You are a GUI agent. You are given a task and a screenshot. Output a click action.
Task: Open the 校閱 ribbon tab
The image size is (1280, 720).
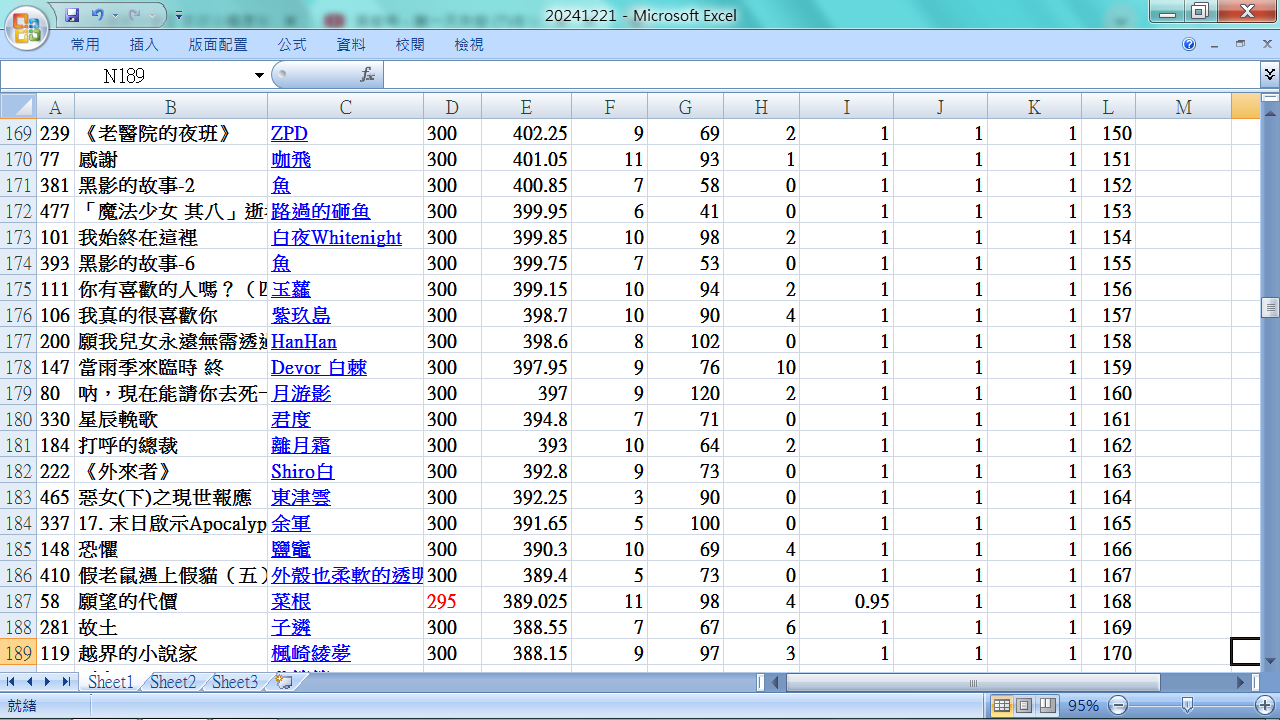tap(410, 45)
